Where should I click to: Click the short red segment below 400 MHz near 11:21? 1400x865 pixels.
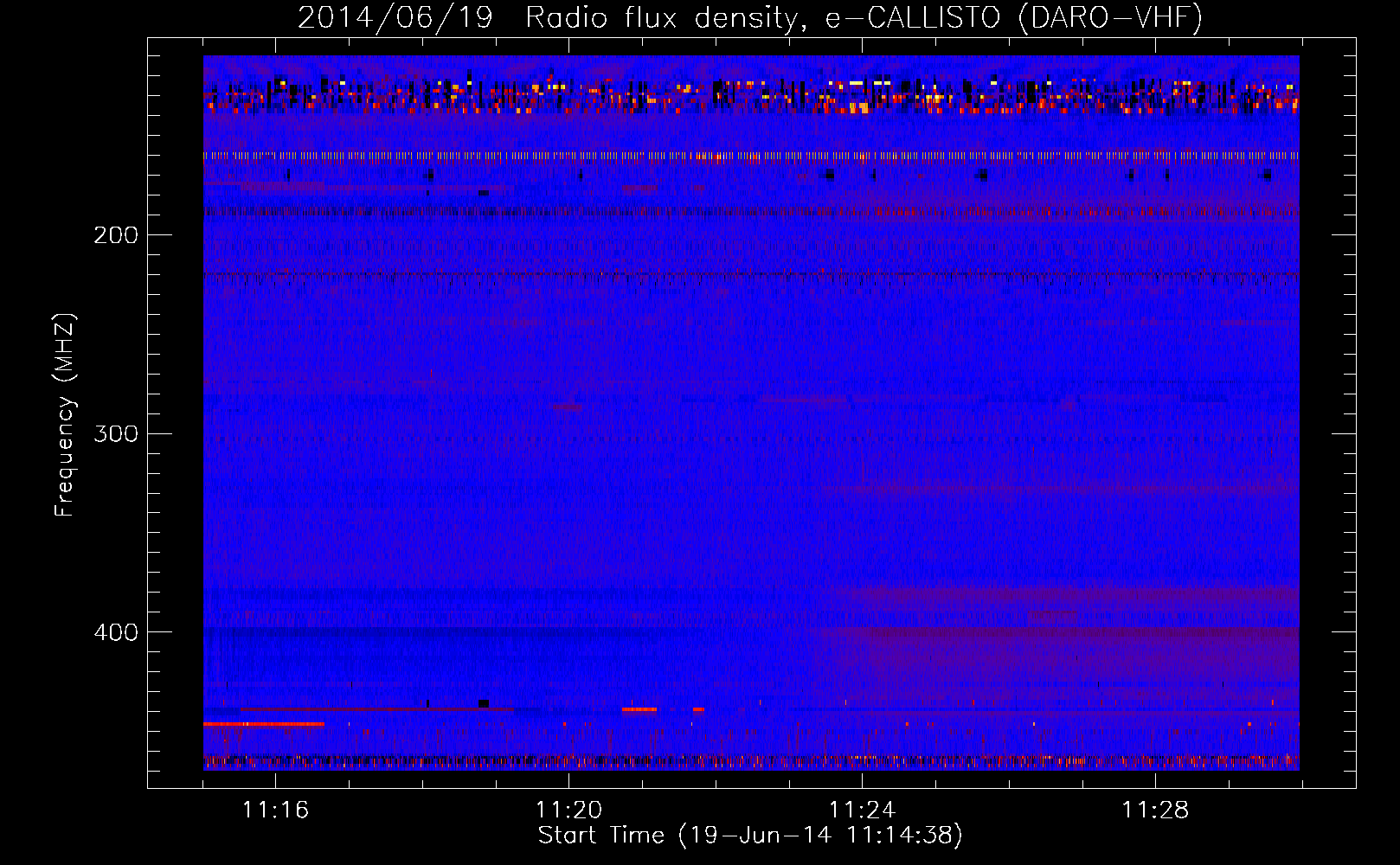[x=639, y=709]
